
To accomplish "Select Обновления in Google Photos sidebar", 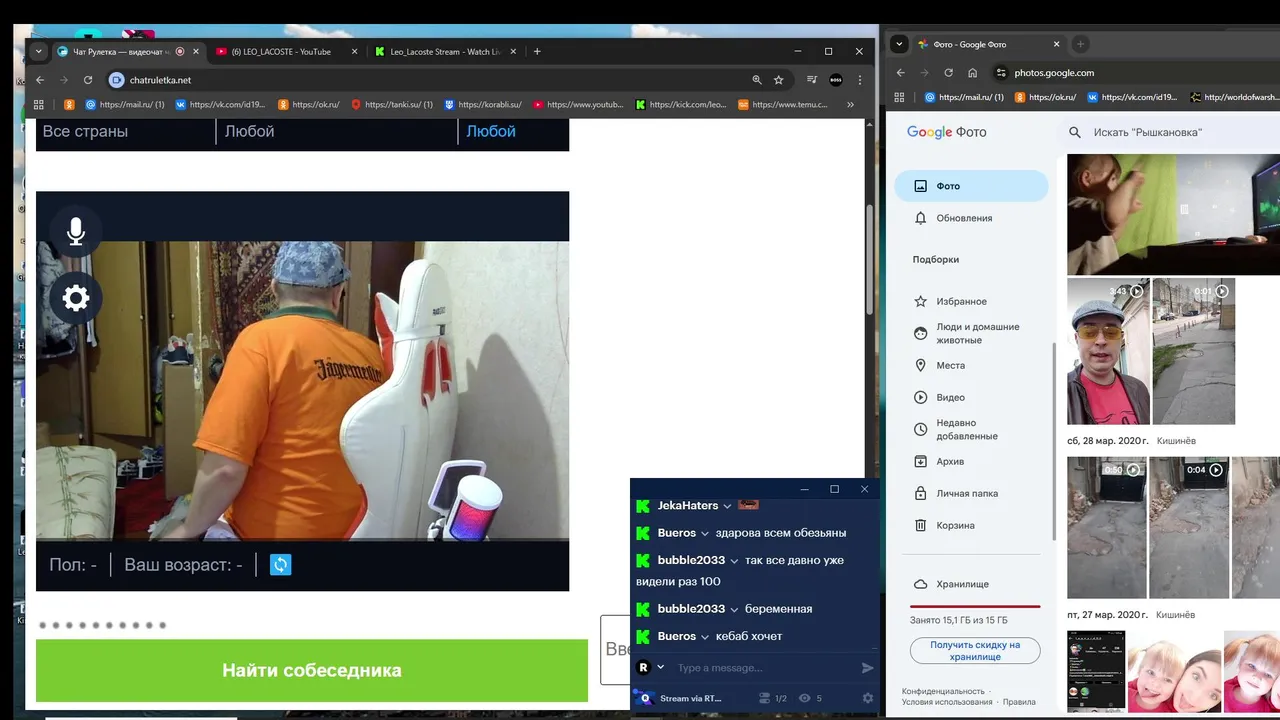I will (x=964, y=218).
